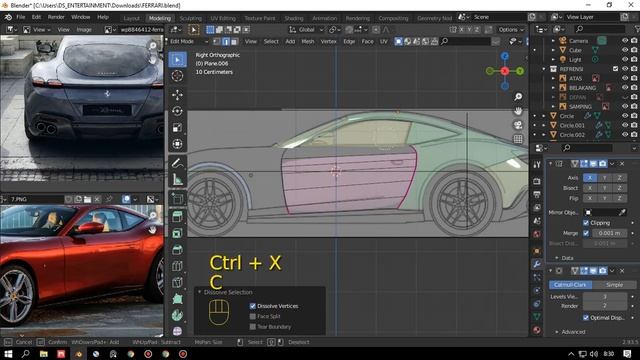Select the Rotate tool
This screenshot has height=360, width=640.
click(177, 111)
